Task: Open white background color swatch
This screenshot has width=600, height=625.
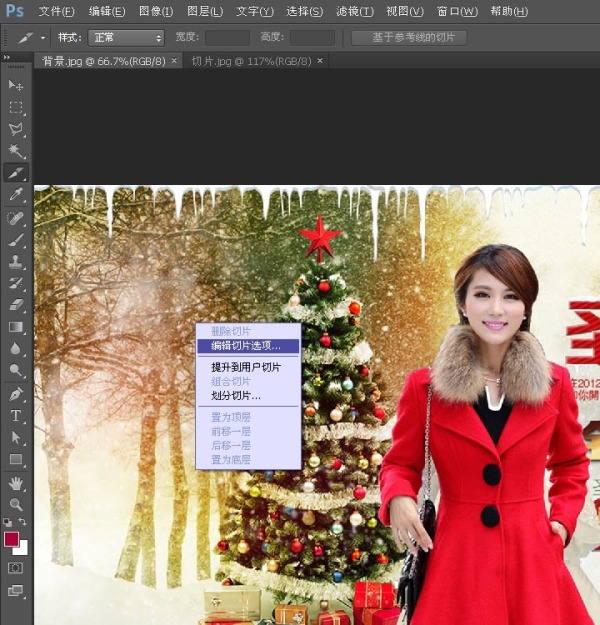Action: [x=23, y=550]
